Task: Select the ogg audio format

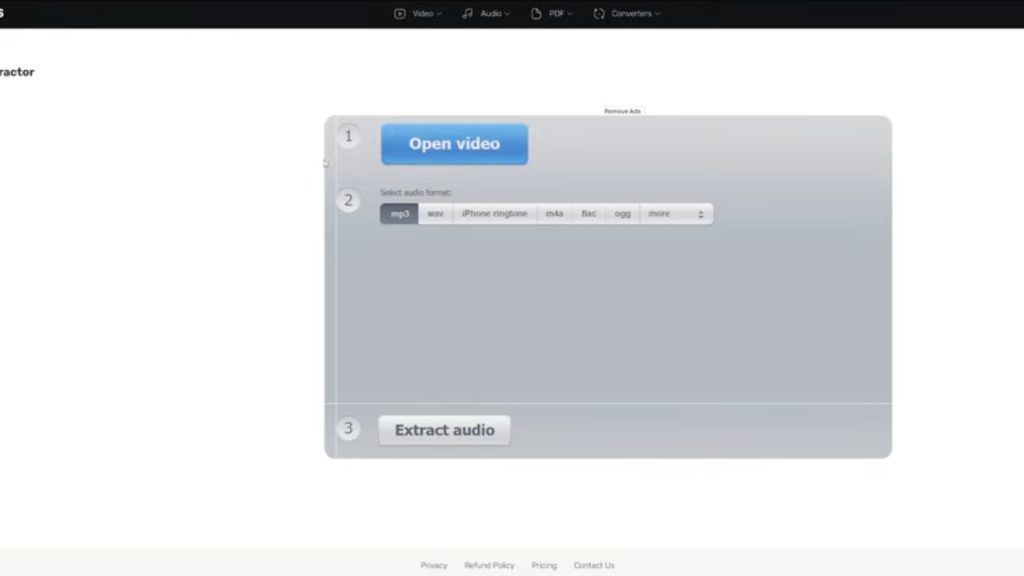Action: click(623, 214)
